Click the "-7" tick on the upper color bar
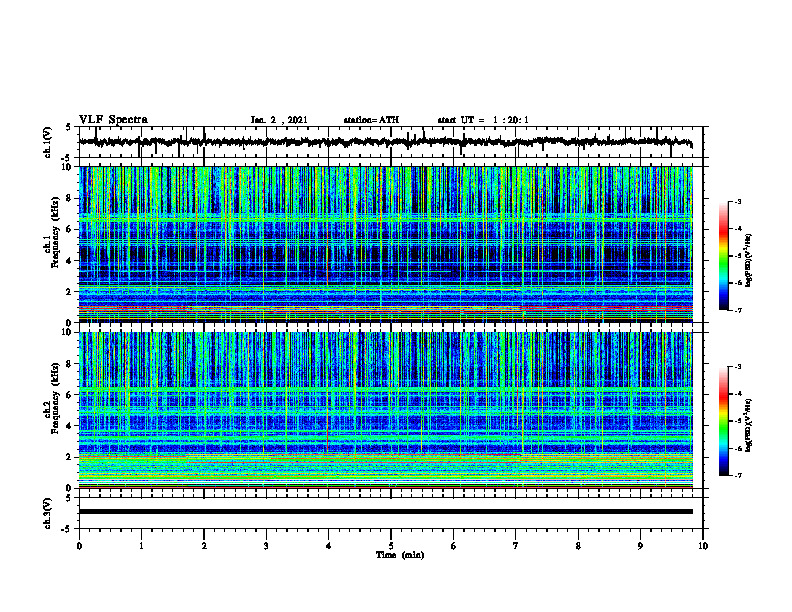Viewport: 792px width, 612px height. [x=737, y=310]
